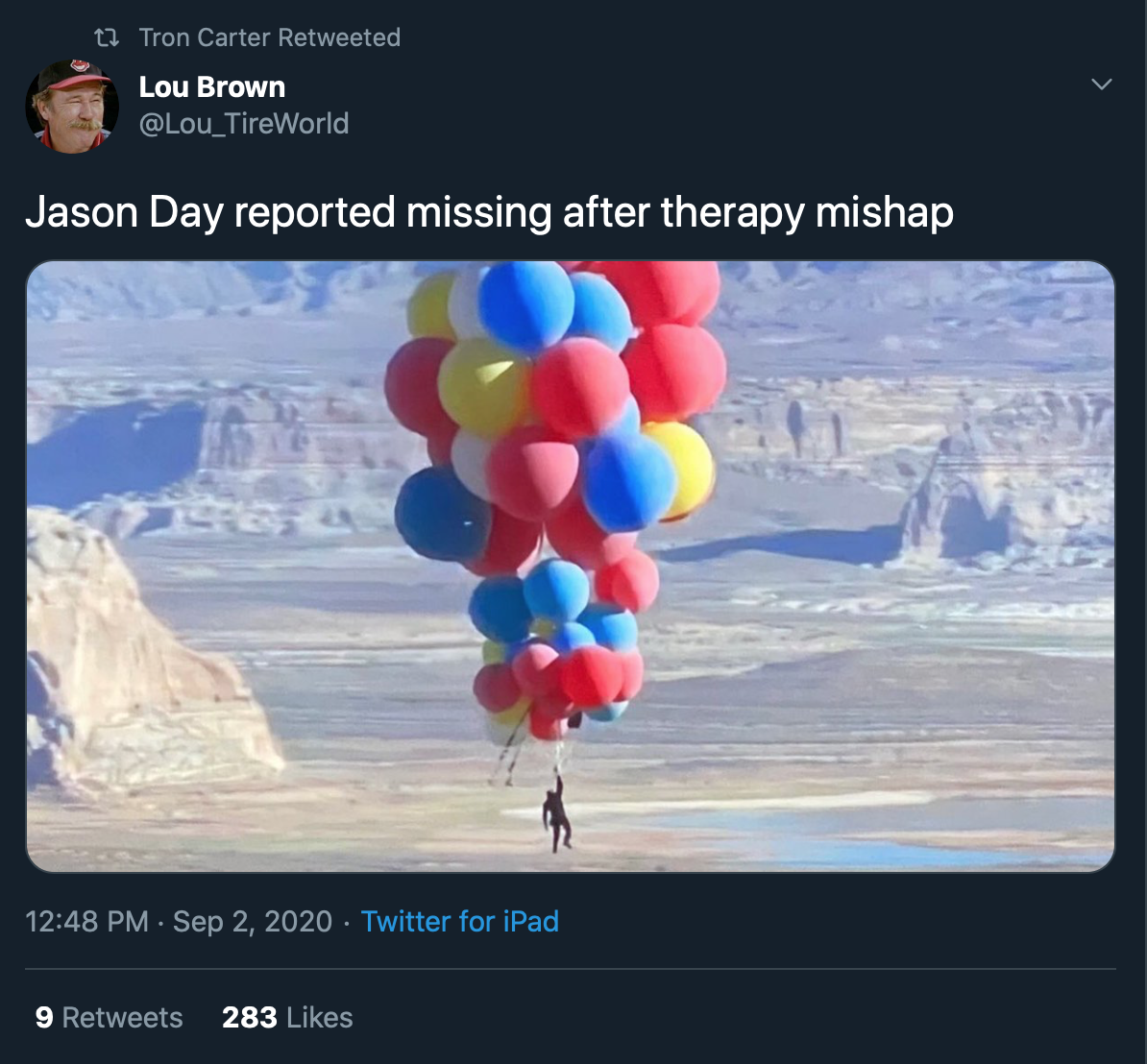Click the person hanging from the balloons
The image size is (1147, 1064).
tap(556, 814)
